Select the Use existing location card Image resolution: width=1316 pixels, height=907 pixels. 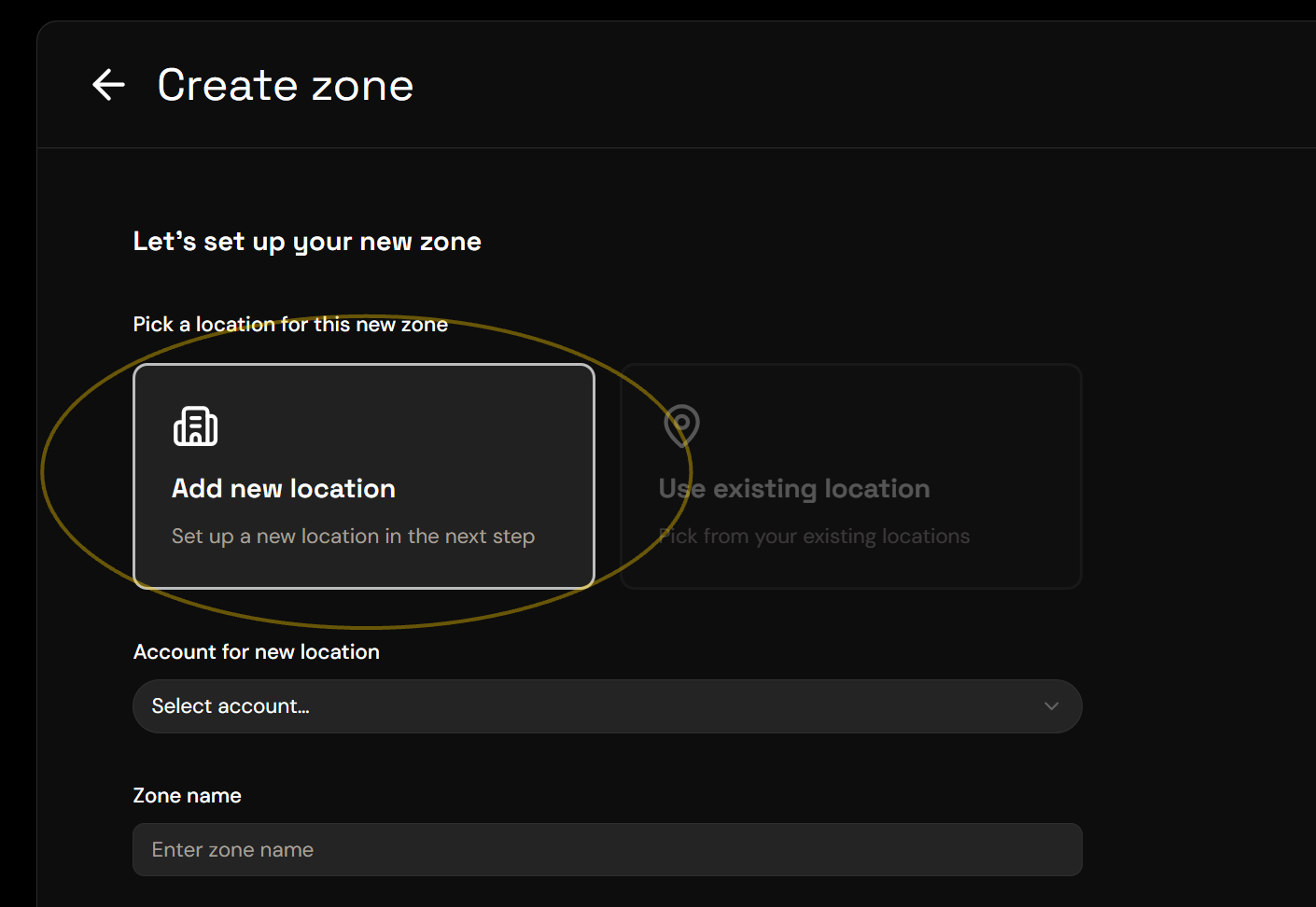click(851, 476)
